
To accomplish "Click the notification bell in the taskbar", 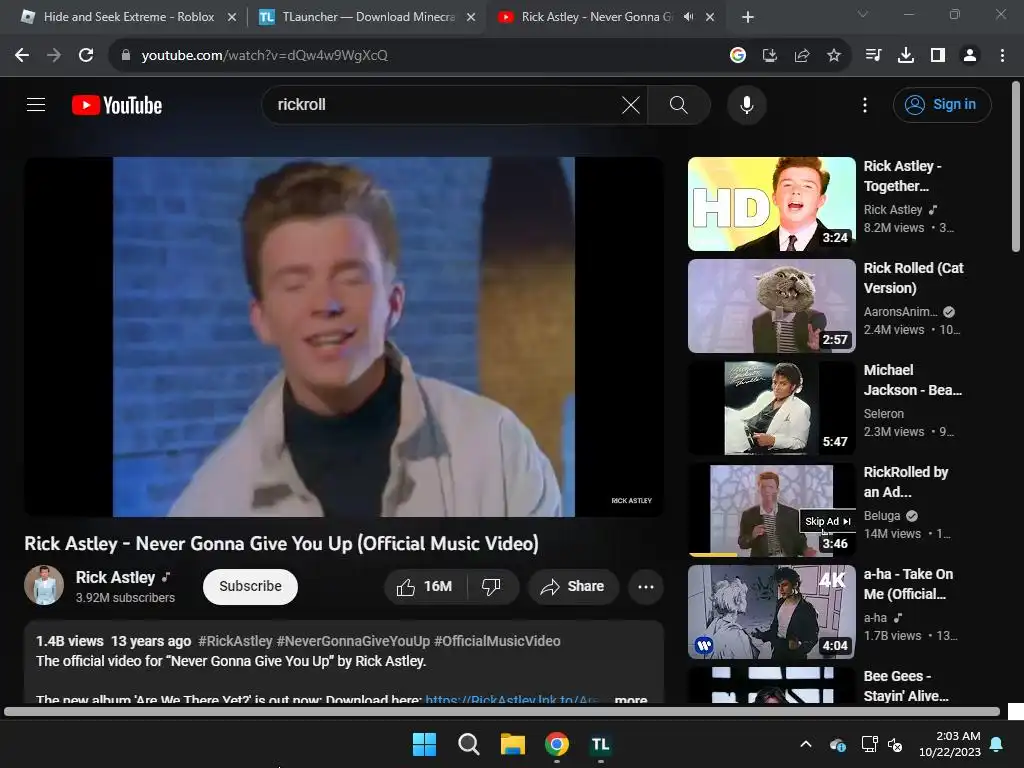I will (997, 744).
